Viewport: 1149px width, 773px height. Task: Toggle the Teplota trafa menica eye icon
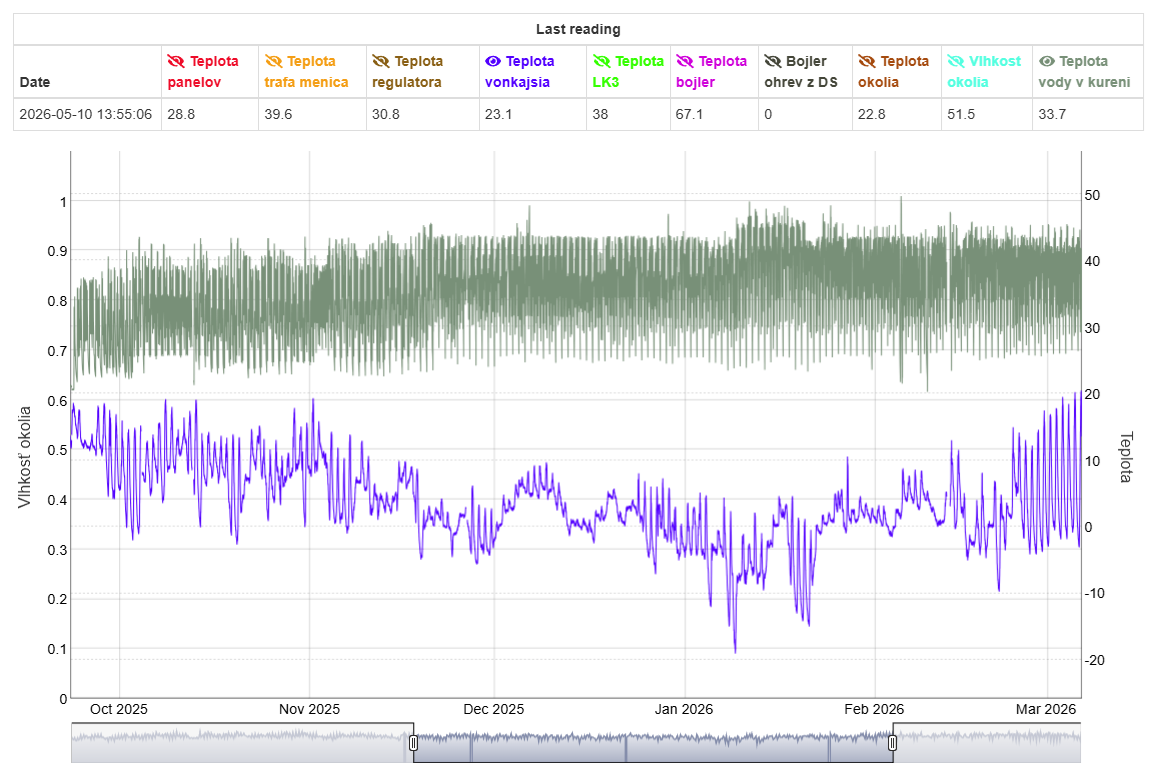(273, 62)
